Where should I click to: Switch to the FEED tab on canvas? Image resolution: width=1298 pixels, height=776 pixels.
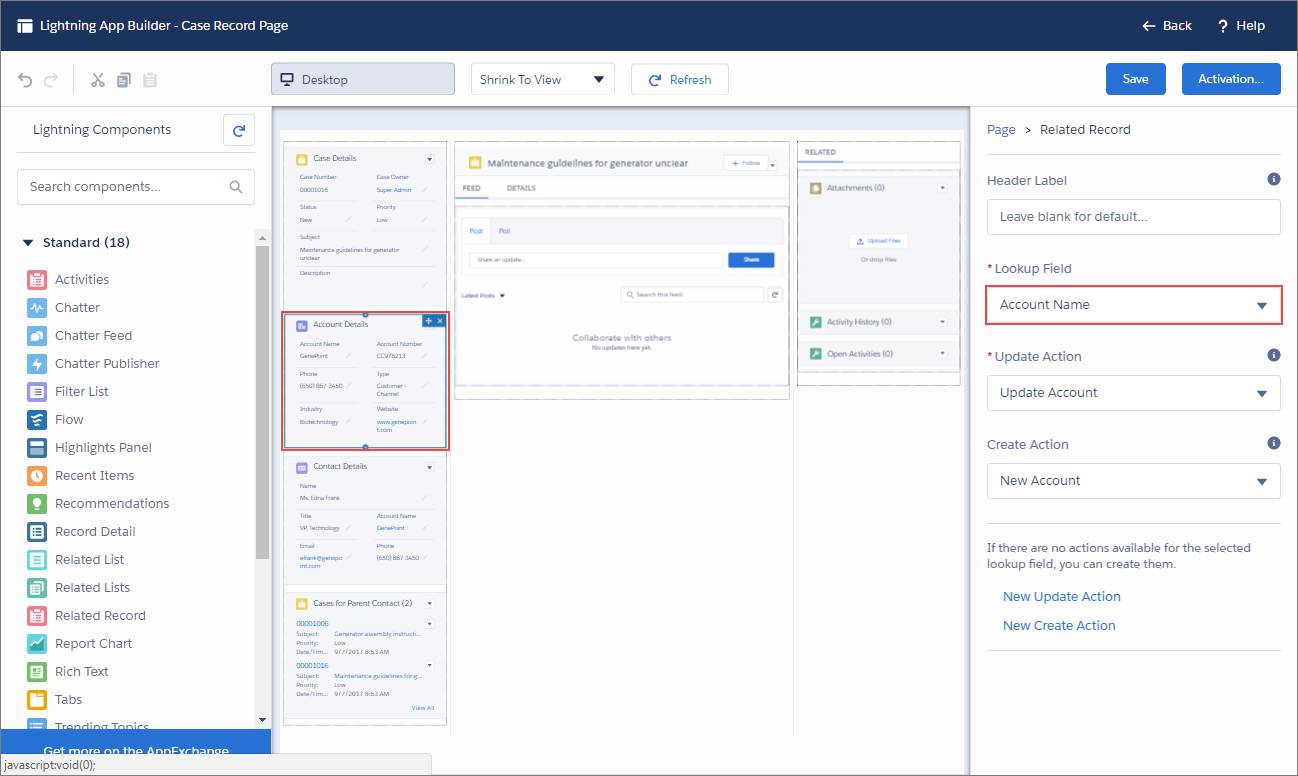click(x=471, y=188)
